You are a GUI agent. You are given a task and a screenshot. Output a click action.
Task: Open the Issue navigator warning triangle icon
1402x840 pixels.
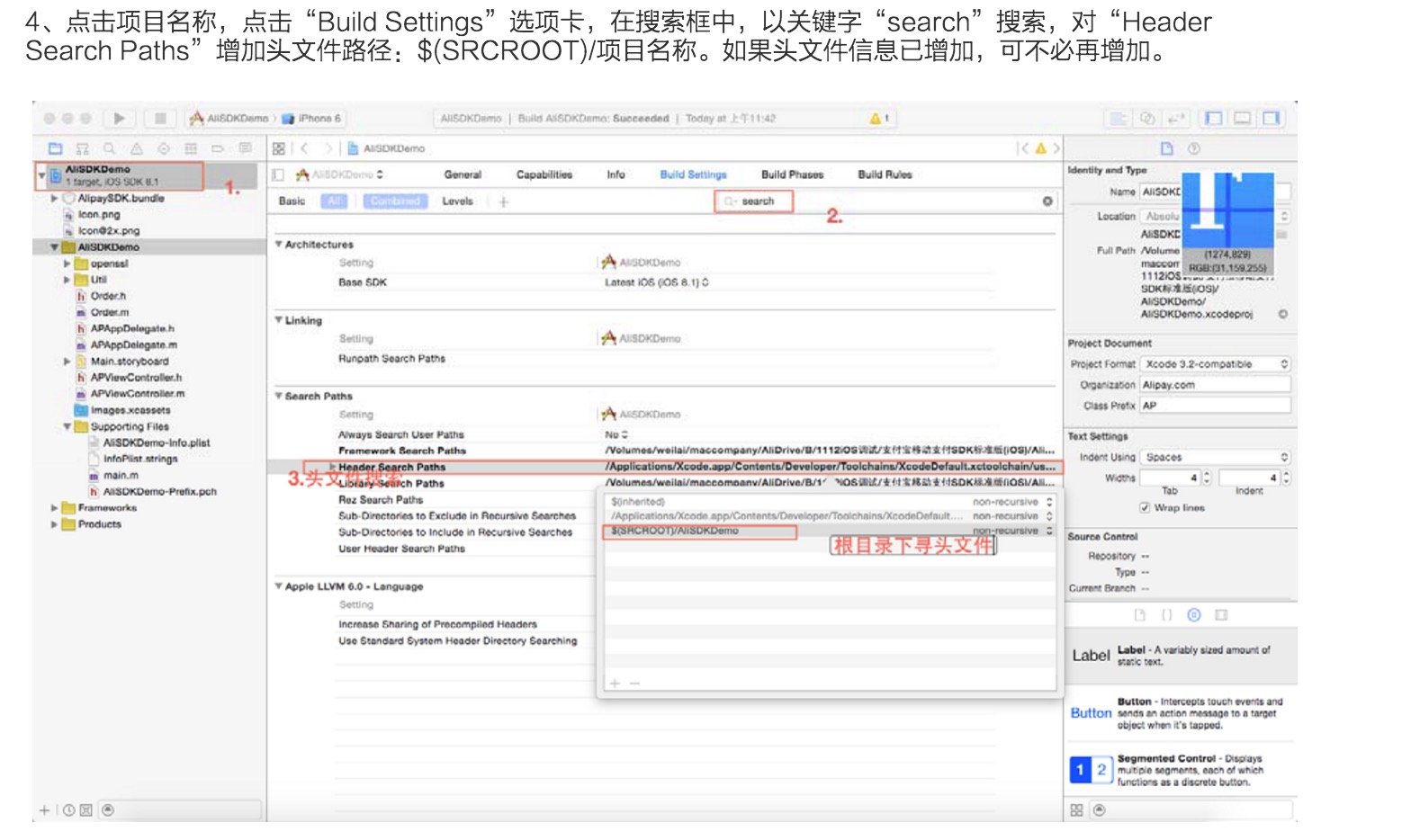[x=137, y=148]
